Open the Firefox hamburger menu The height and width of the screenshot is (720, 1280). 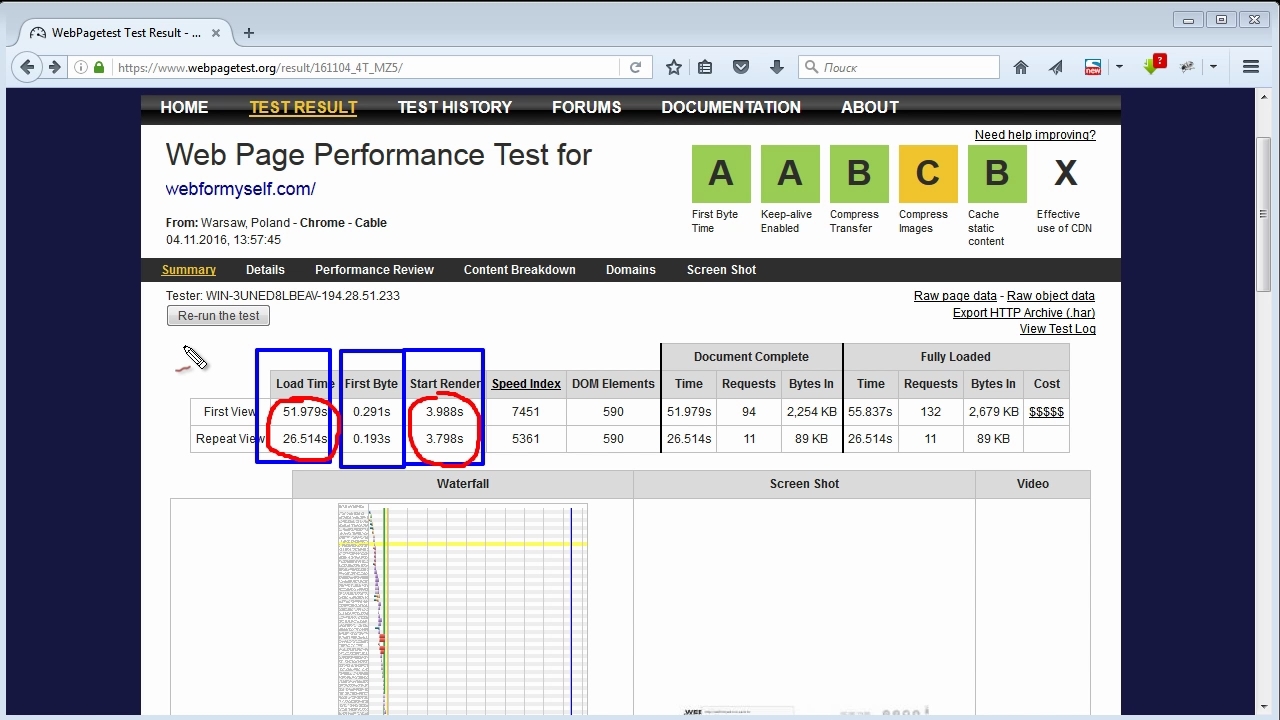pyautogui.click(x=1251, y=67)
